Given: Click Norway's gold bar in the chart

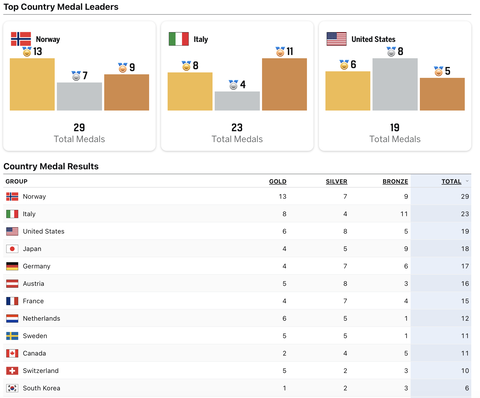Looking at the screenshot, I should pos(32,84).
